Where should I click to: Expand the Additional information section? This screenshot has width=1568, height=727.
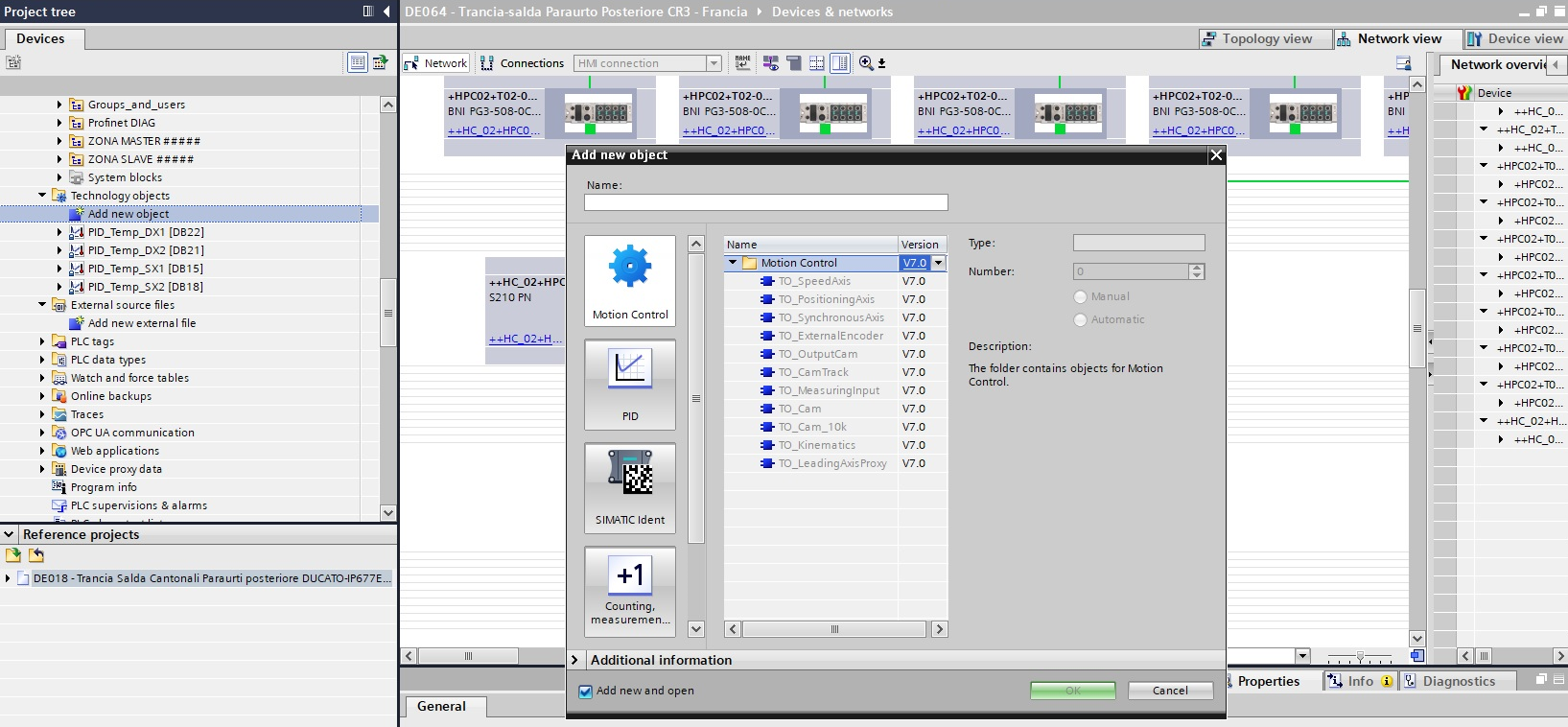tap(575, 660)
